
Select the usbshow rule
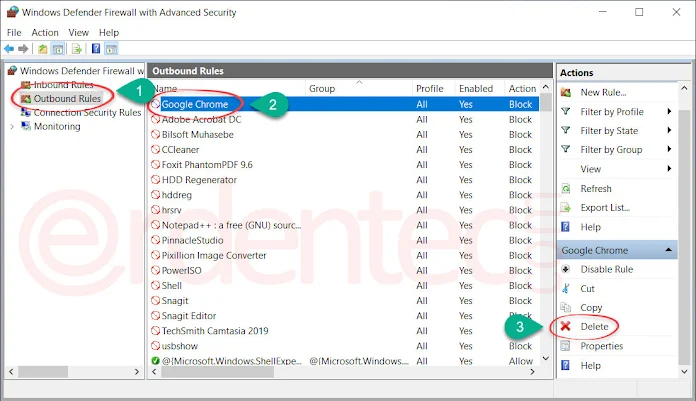[344, 346]
